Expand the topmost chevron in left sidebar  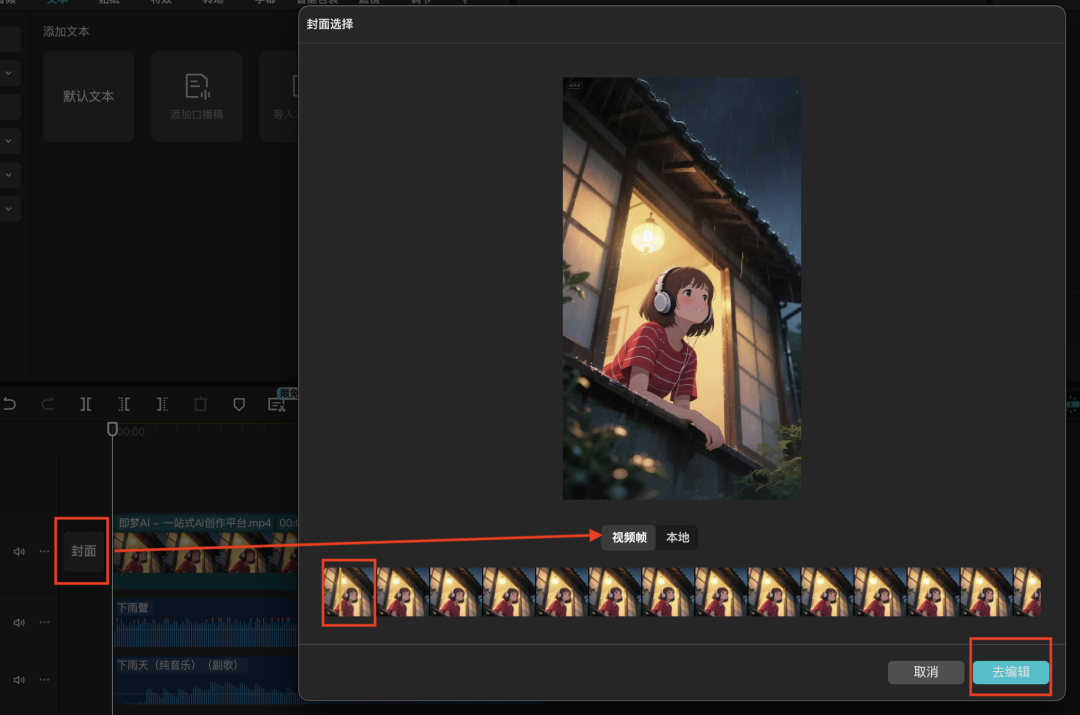9,73
